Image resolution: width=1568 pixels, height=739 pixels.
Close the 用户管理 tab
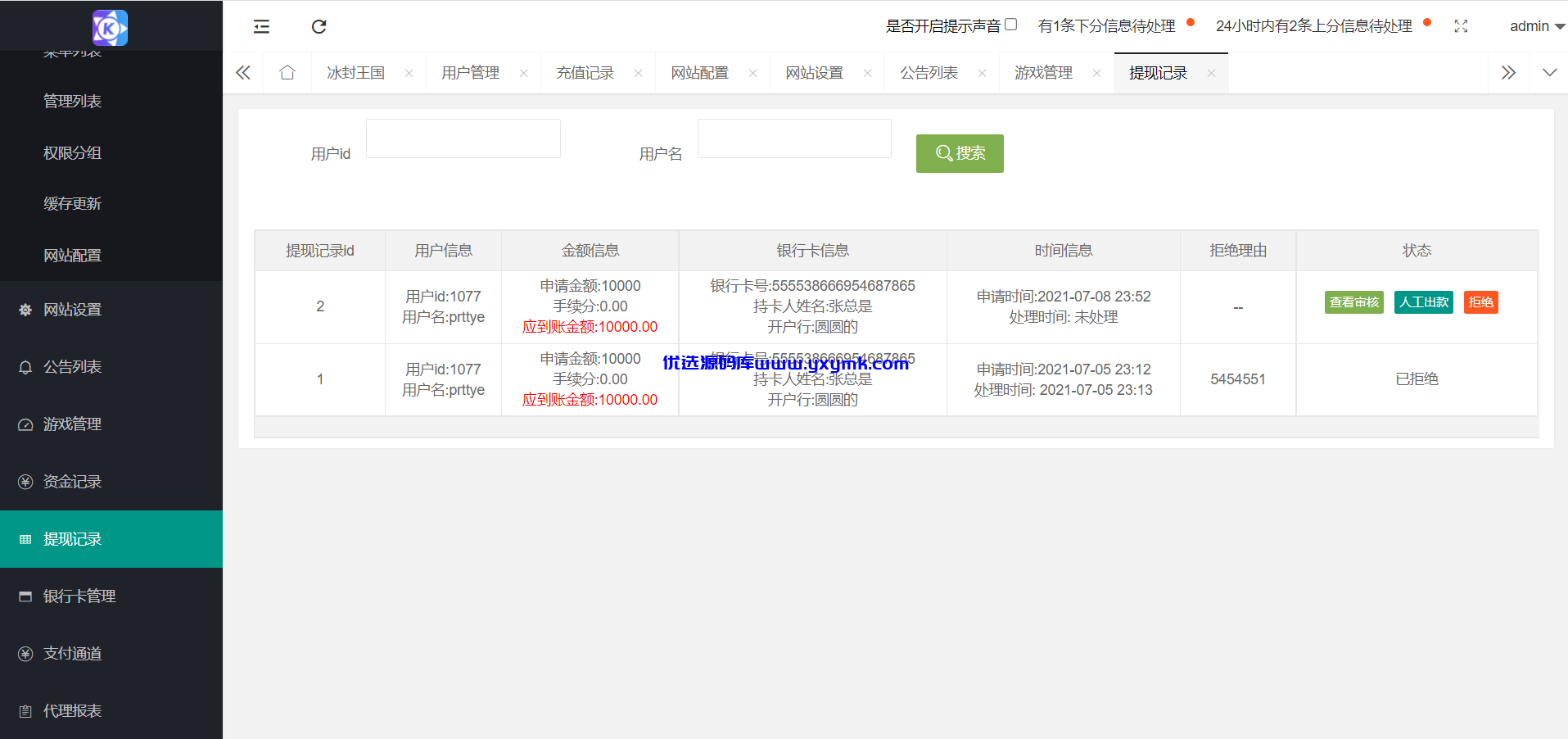(x=523, y=73)
